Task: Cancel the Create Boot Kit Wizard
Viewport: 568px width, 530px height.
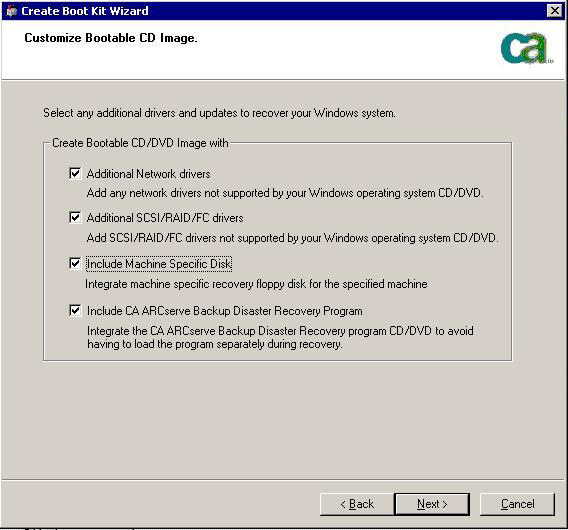Action: (x=517, y=504)
